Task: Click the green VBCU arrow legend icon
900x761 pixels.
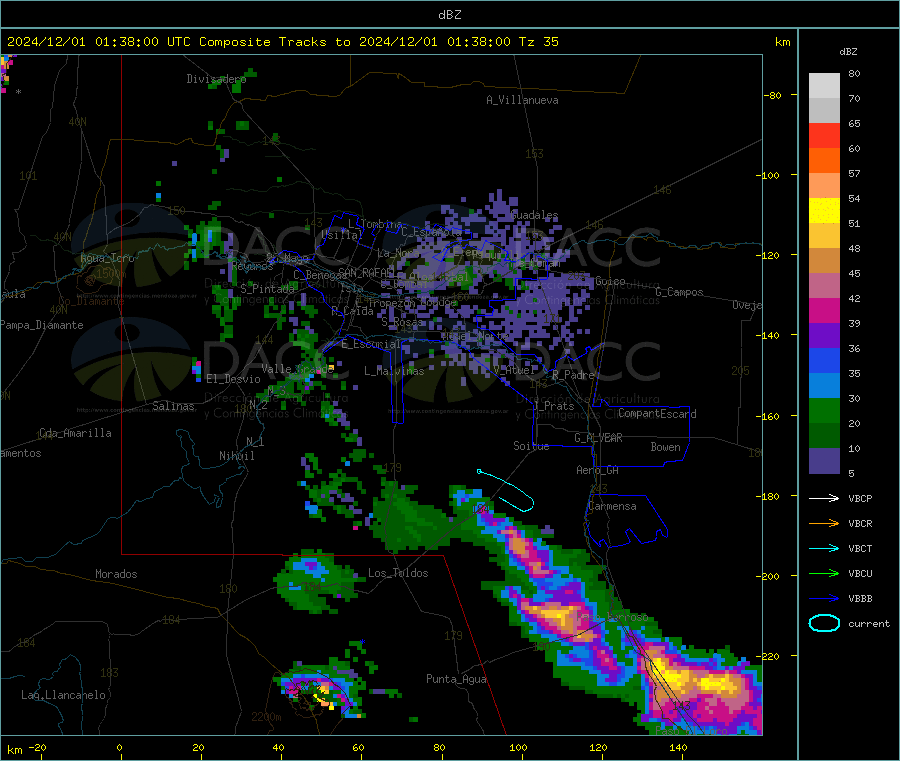Action: [824, 573]
